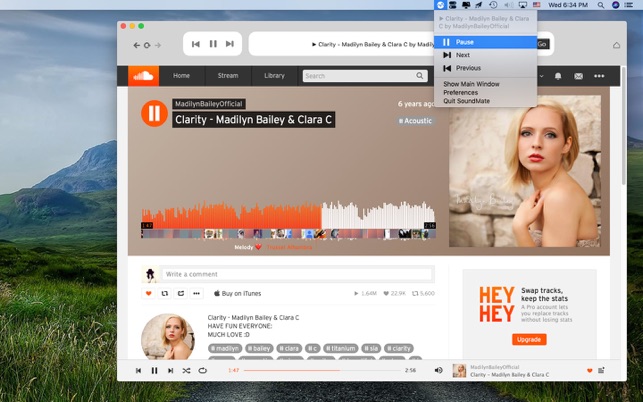Pause with the large orange button

pos(154,113)
